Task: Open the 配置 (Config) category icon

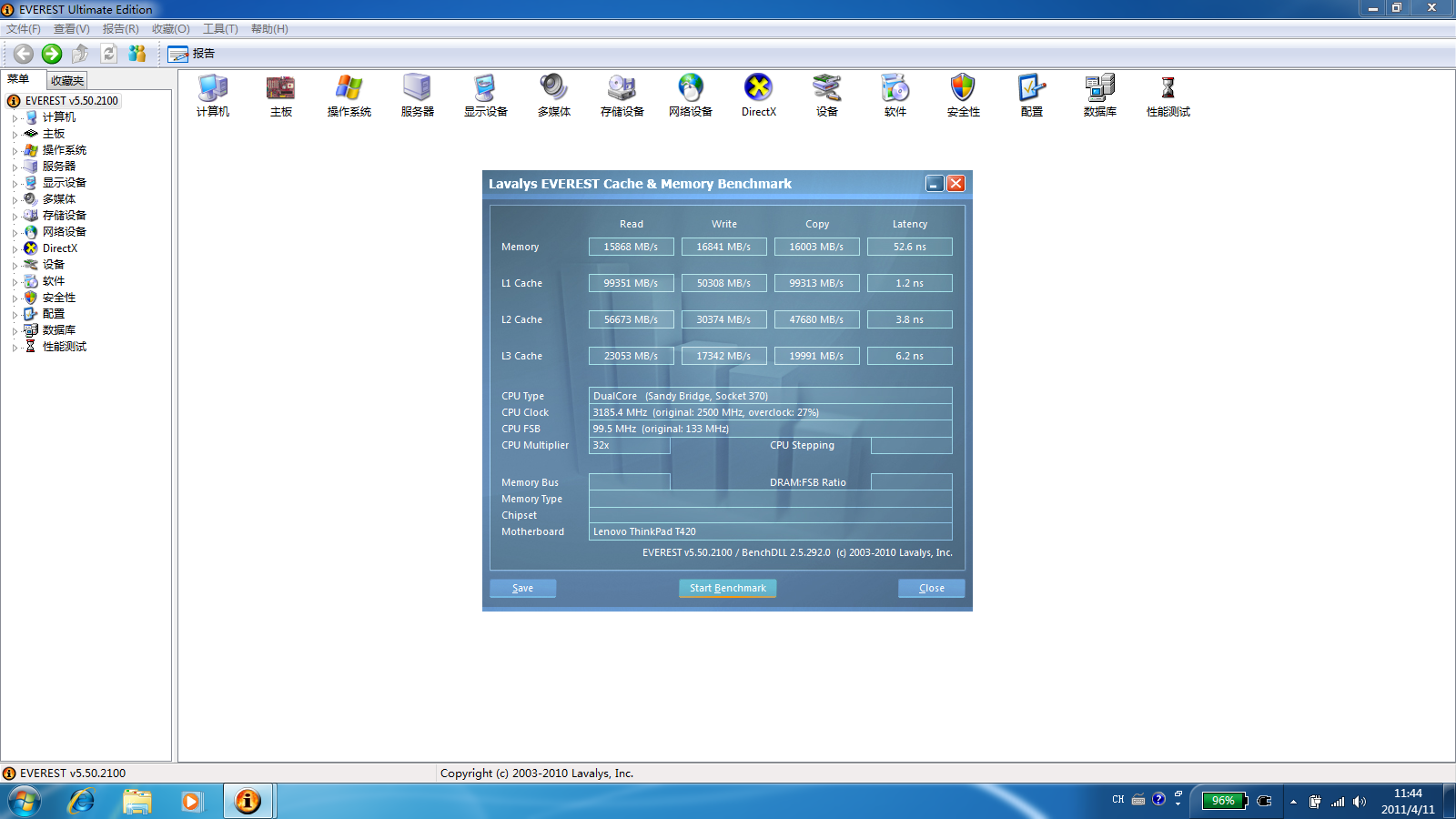Action: (x=1032, y=96)
